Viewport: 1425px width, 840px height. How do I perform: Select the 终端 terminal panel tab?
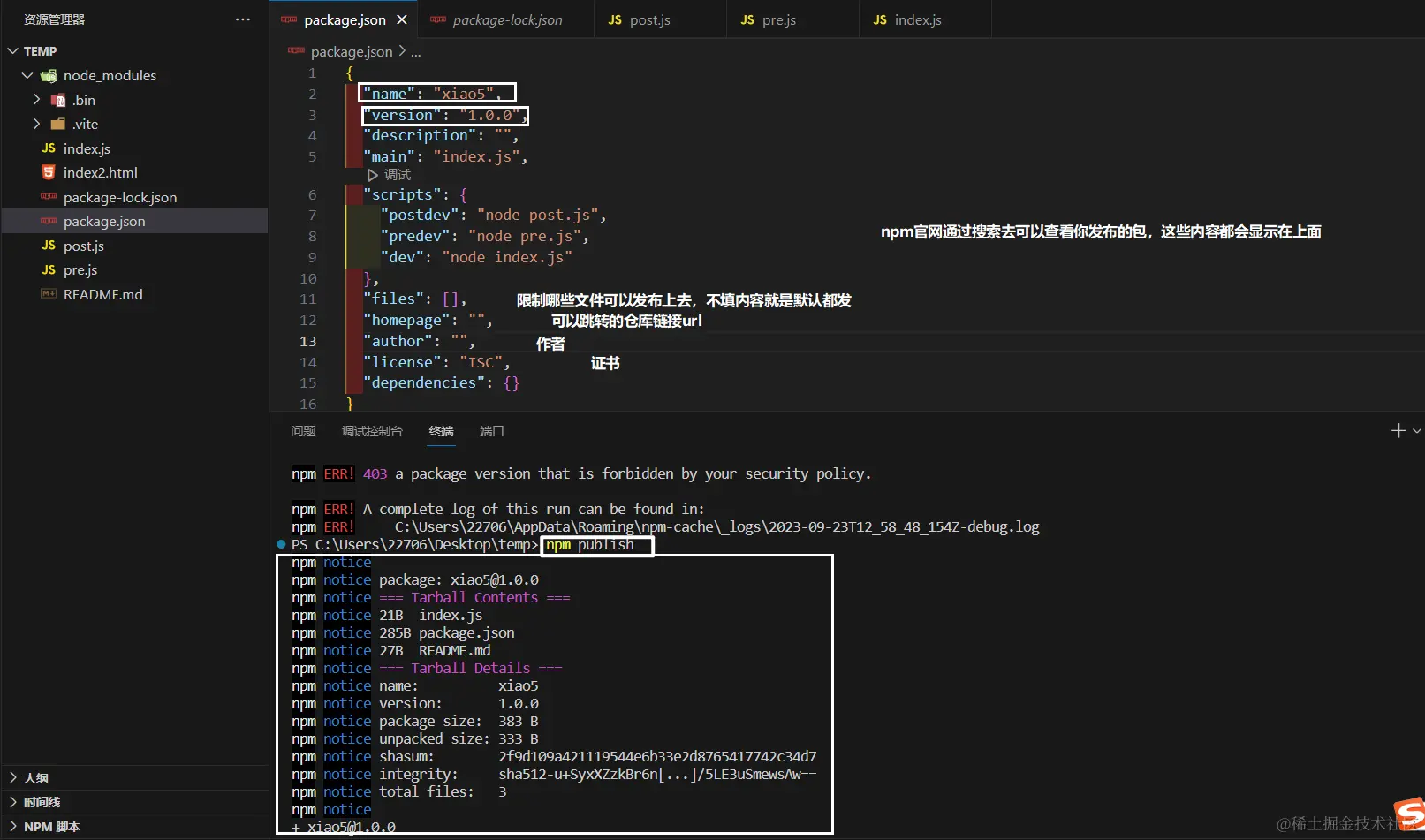pyautogui.click(x=441, y=431)
